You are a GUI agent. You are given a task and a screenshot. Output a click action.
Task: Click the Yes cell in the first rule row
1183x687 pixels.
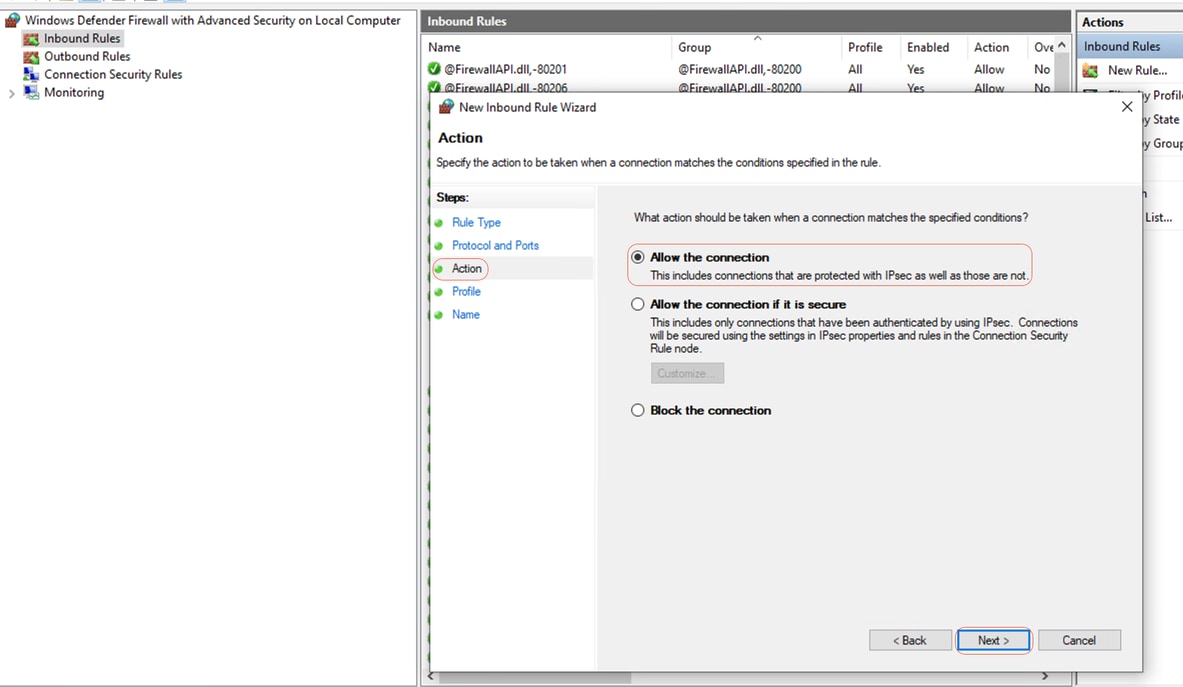(915, 69)
